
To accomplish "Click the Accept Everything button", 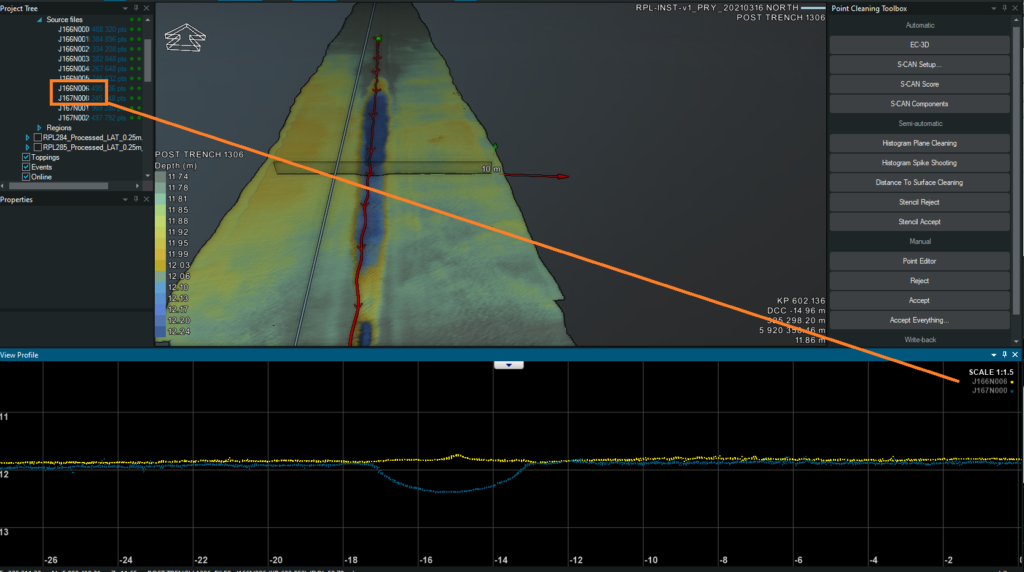I will pyautogui.click(x=920, y=320).
